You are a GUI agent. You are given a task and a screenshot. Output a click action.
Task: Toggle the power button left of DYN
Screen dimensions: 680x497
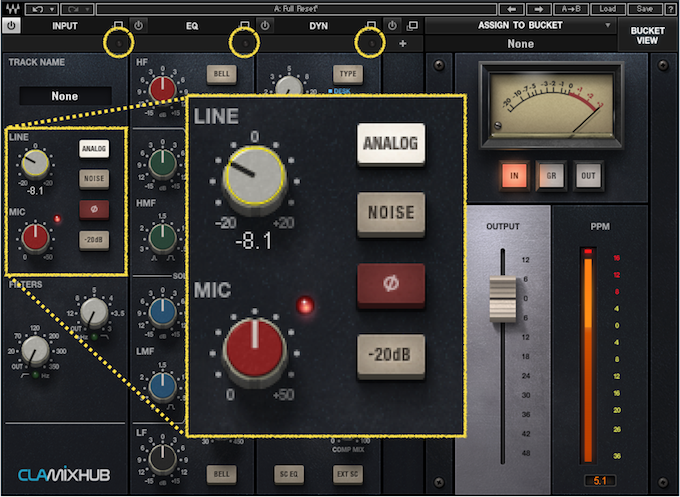[x=265, y=26]
